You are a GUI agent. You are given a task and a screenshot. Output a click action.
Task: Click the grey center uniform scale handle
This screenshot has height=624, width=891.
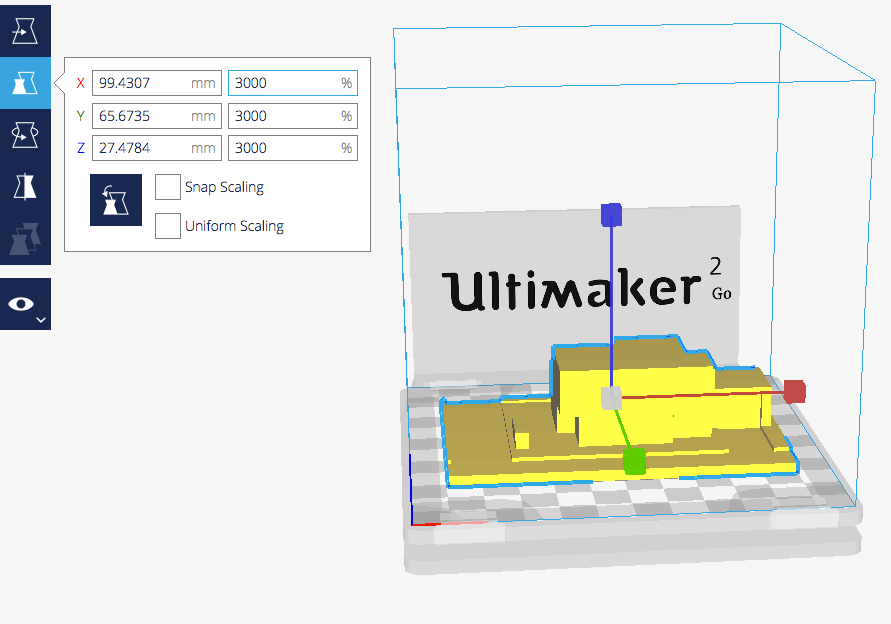(611, 398)
